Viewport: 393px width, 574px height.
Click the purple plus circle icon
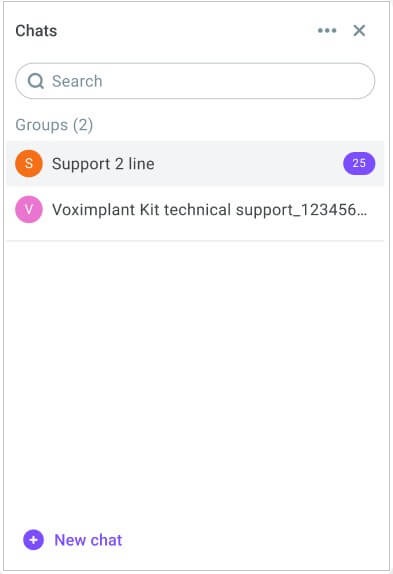pos(33,540)
